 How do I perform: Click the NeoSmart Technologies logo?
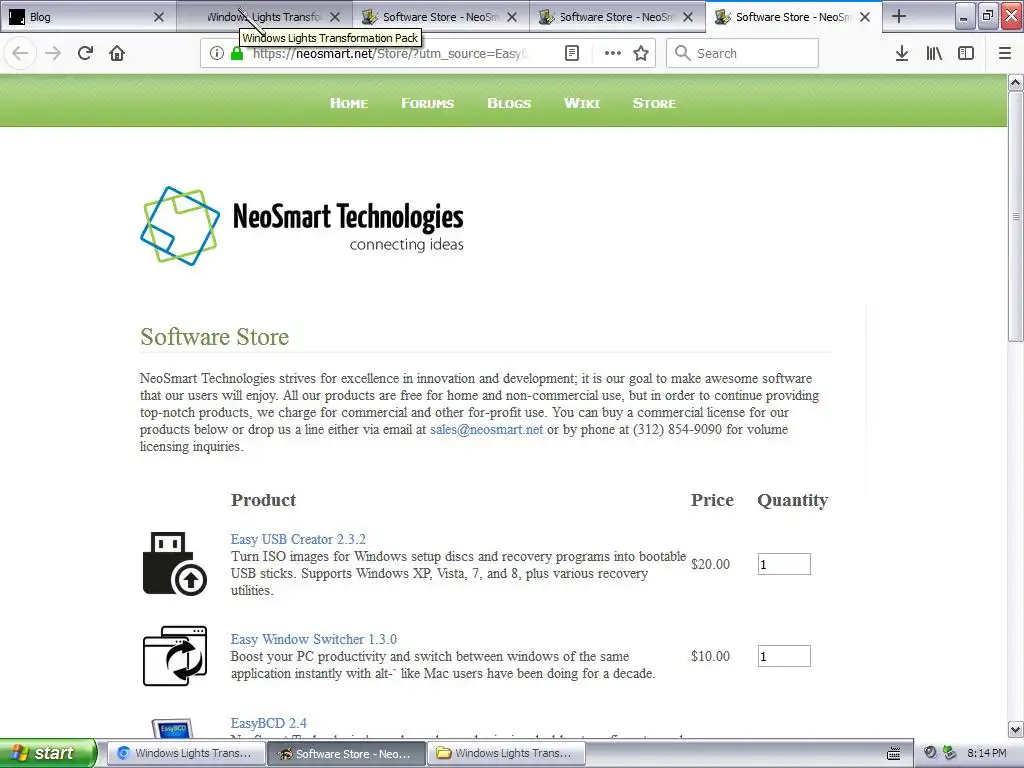click(x=302, y=226)
